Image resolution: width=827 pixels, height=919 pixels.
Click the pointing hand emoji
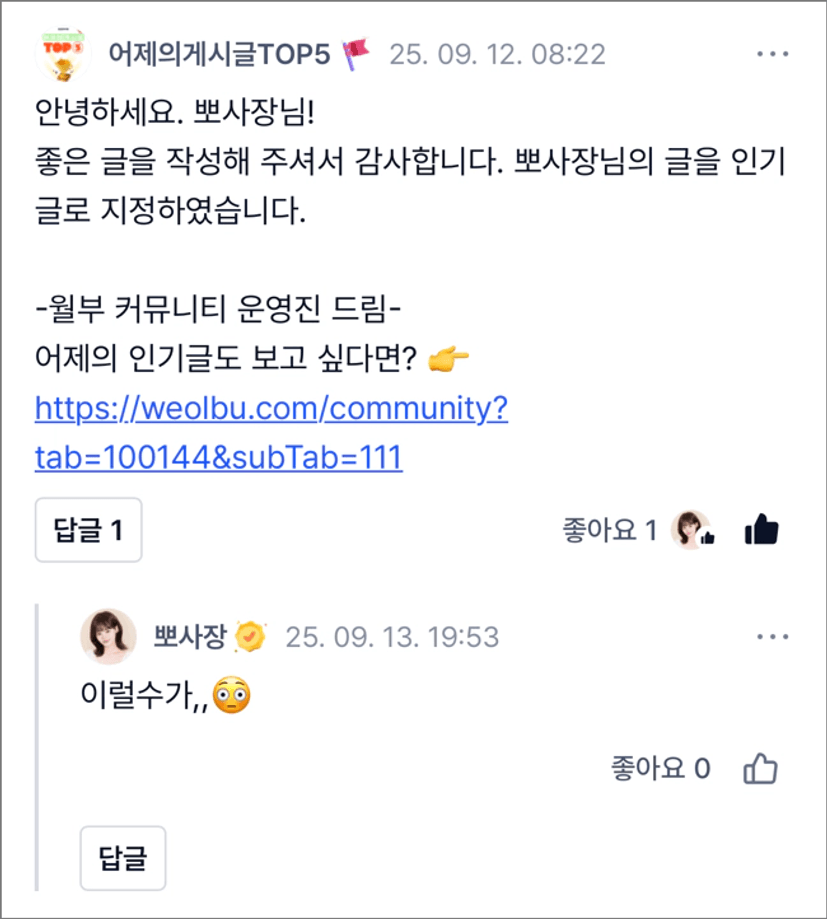pyautogui.click(x=448, y=360)
